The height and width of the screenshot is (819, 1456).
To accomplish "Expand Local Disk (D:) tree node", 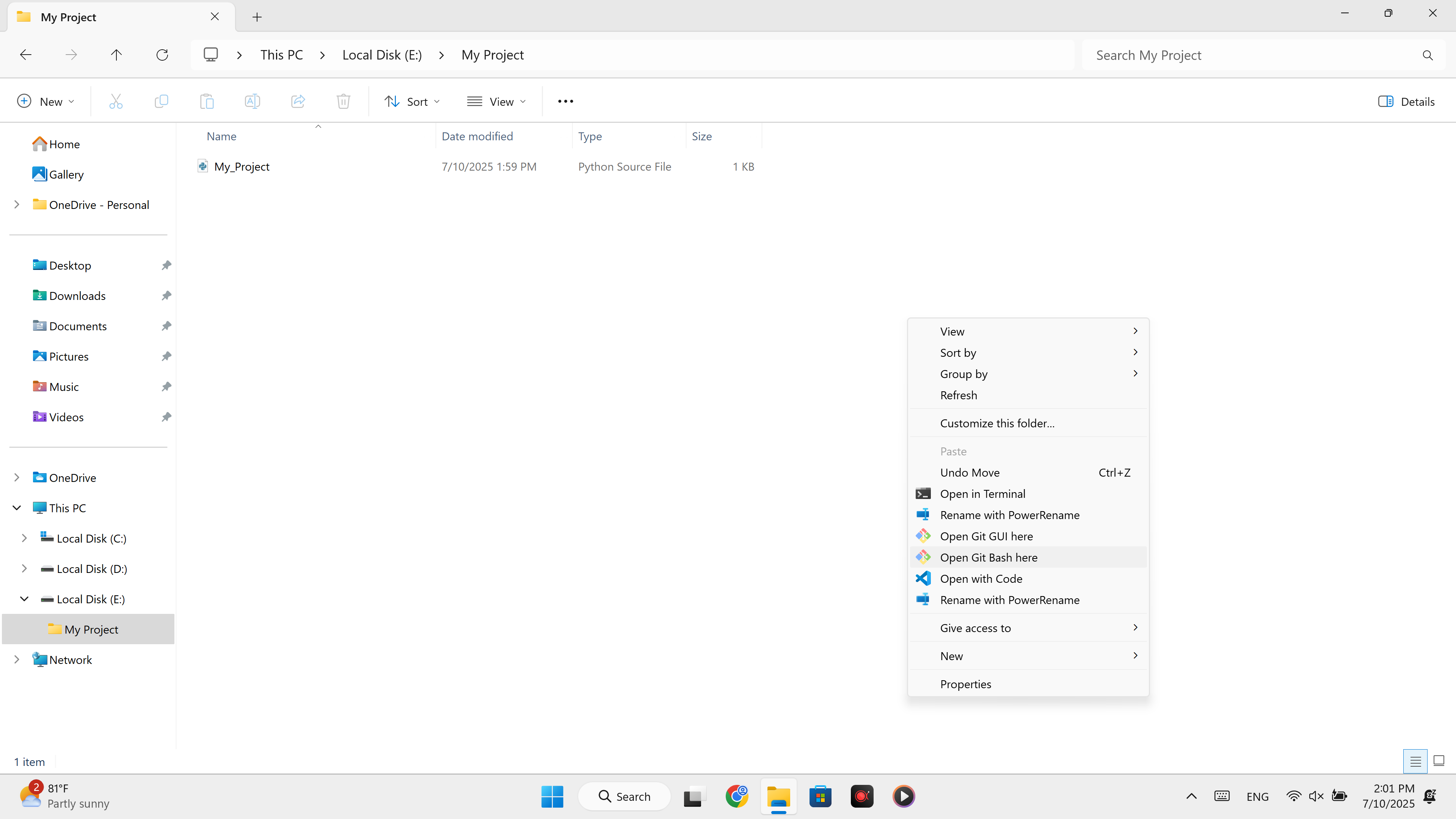I will point(24,569).
